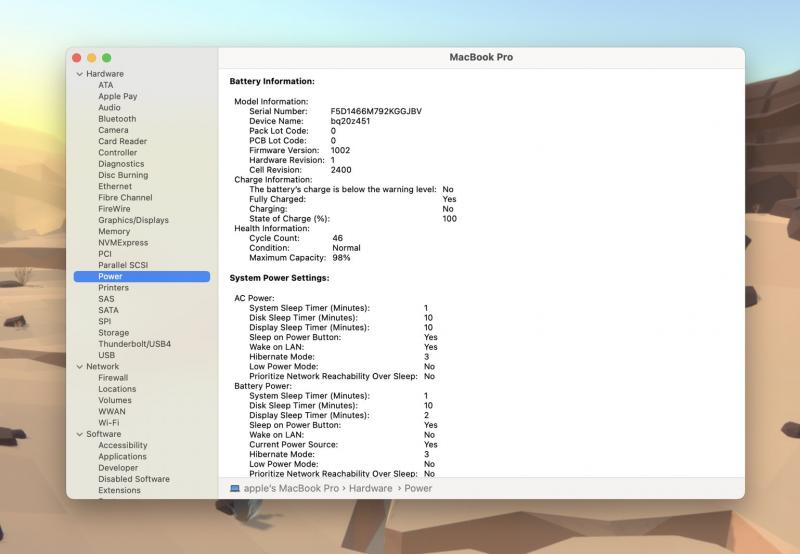This screenshot has width=800, height=554.
Task: Click the serial number F5D1466M792KGGJBV
Action: (376, 111)
